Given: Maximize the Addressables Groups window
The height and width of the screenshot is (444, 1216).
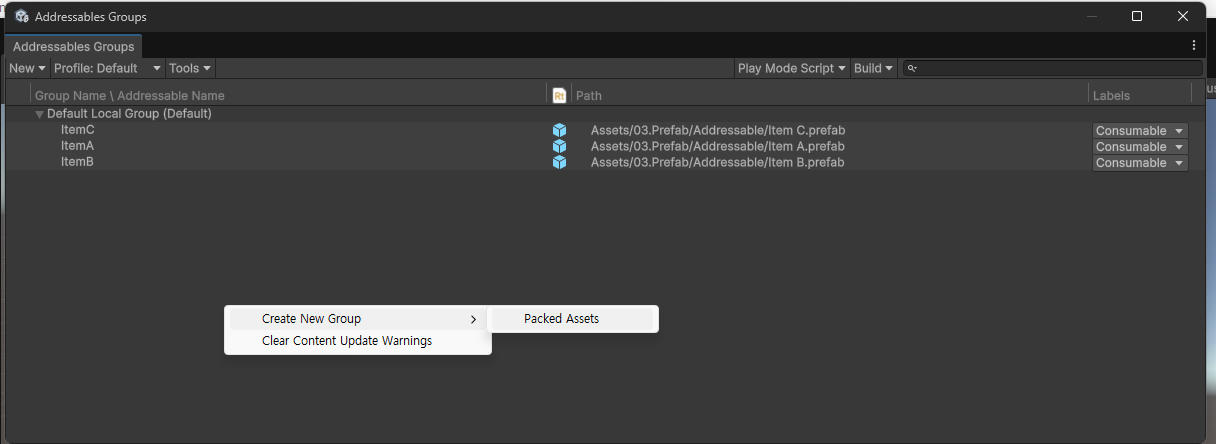Looking at the screenshot, I should [1137, 16].
